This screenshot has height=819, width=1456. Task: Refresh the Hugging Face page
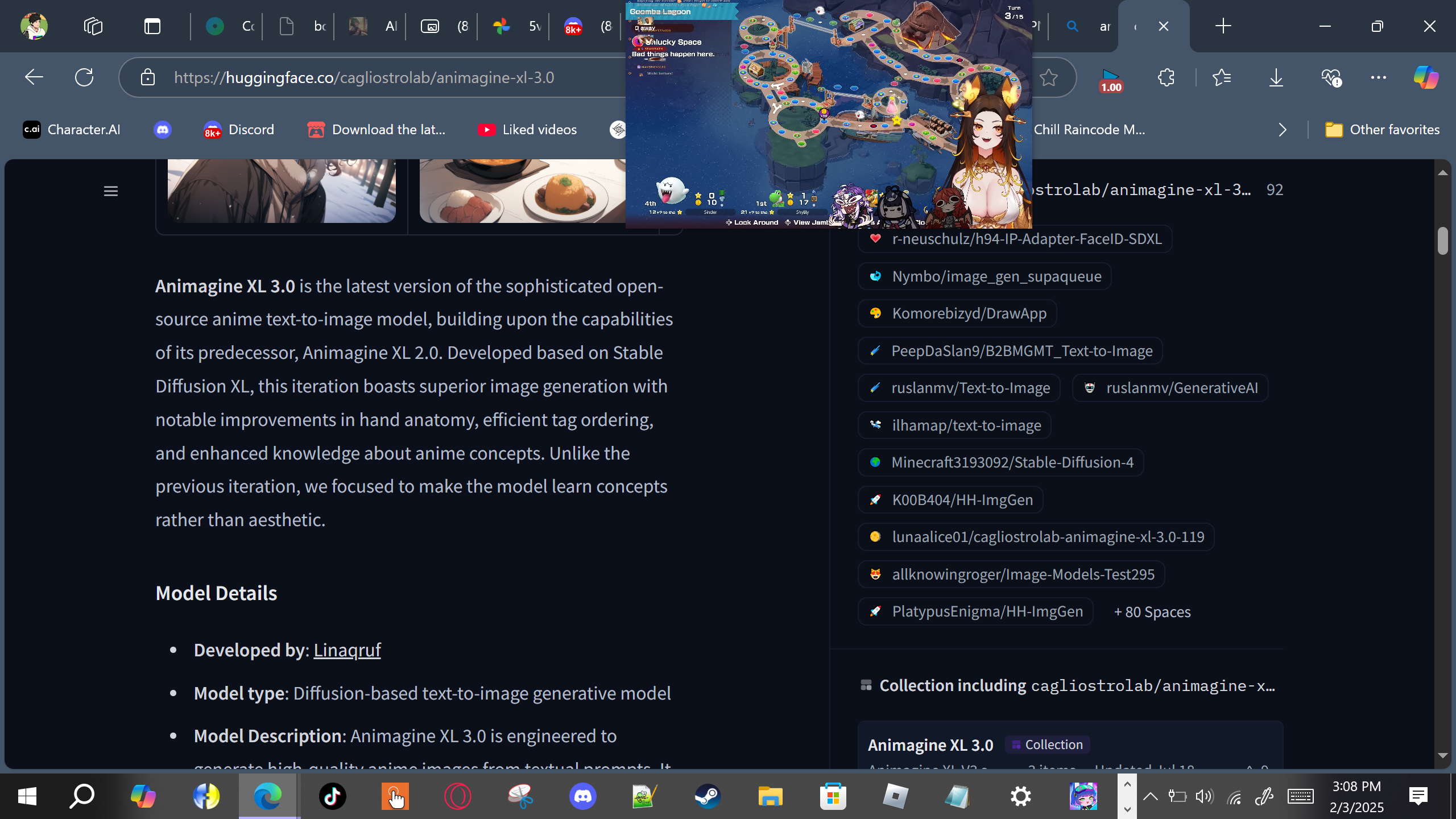pyautogui.click(x=84, y=77)
